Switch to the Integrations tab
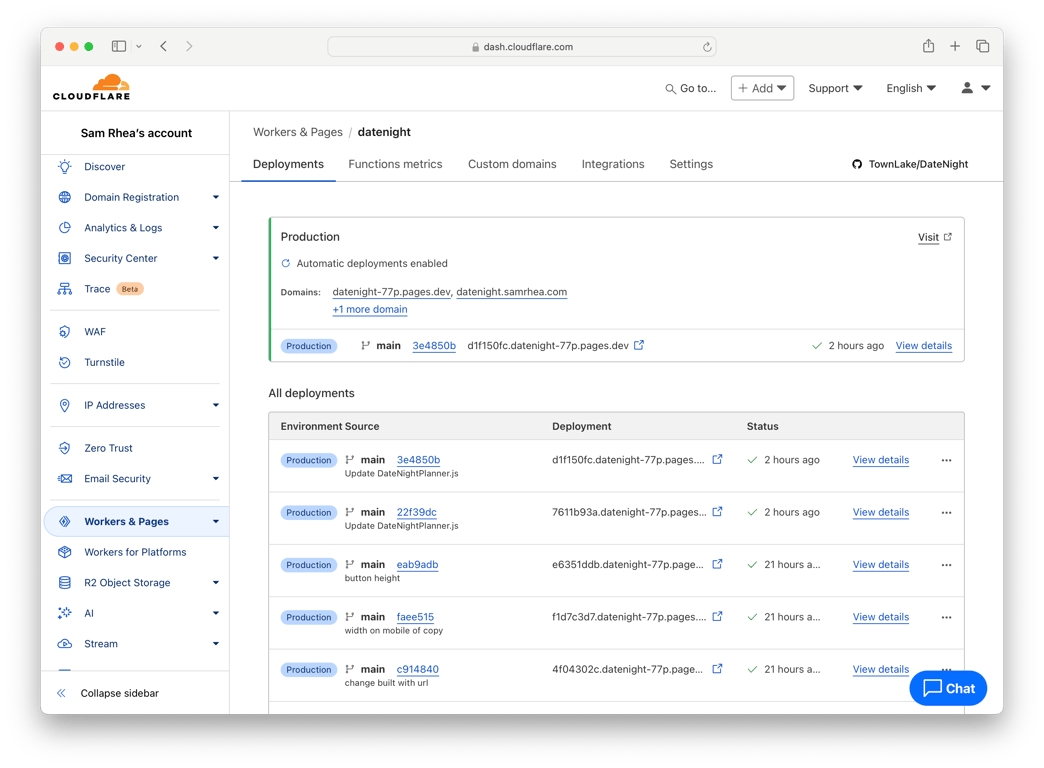1044x768 pixels. 613,164
